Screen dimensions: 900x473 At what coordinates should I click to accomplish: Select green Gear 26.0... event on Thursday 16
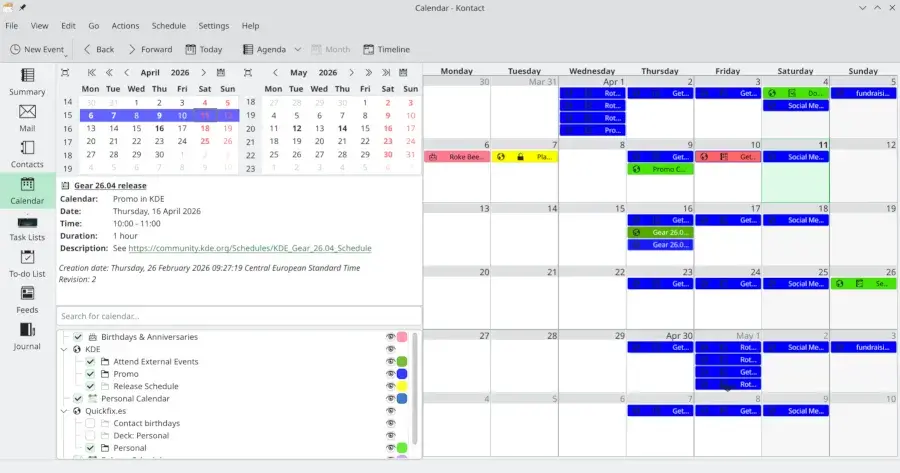tap(660, 232)
